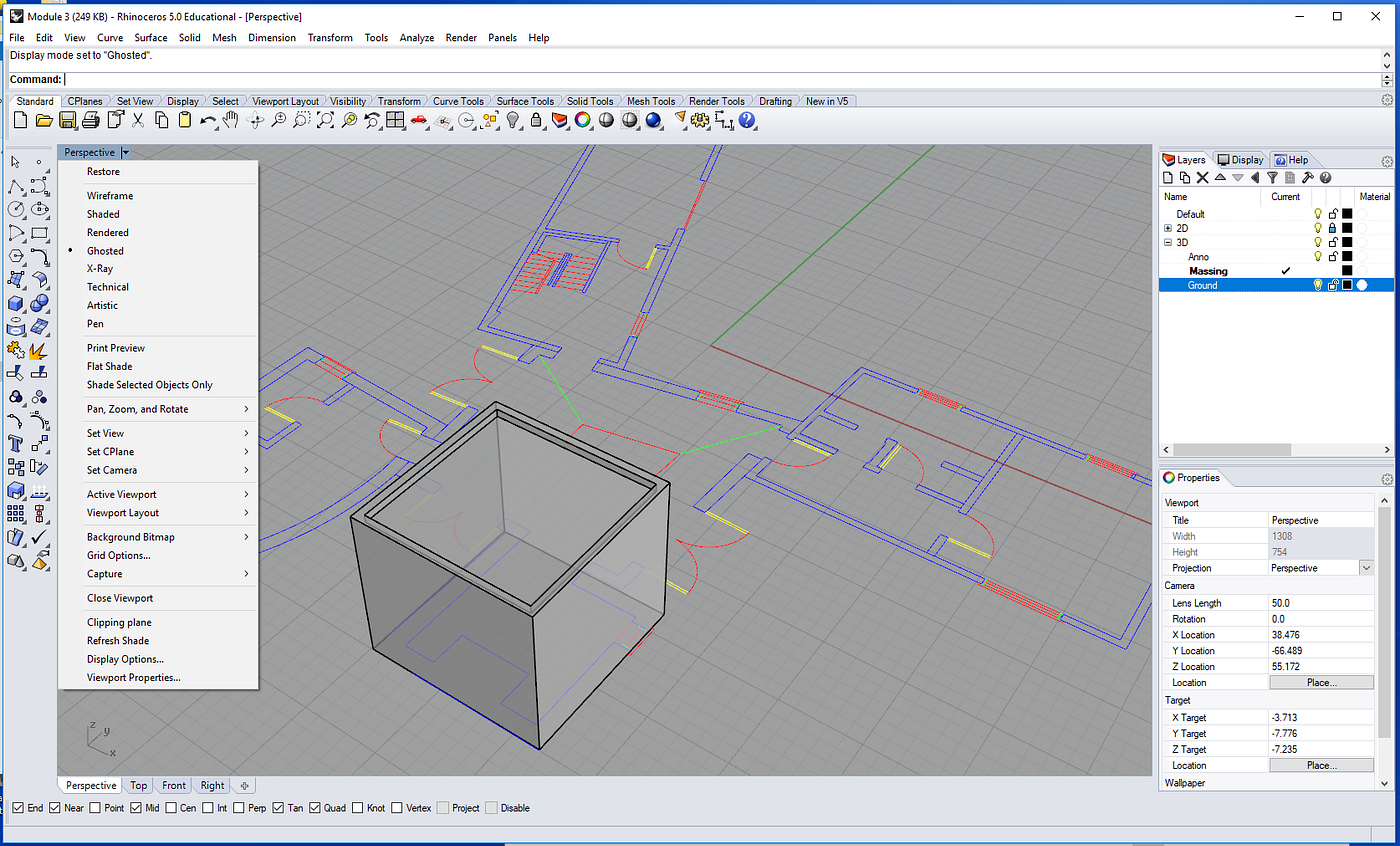
Task: Expand the 2D layer tree
Action: point(1168,228)
